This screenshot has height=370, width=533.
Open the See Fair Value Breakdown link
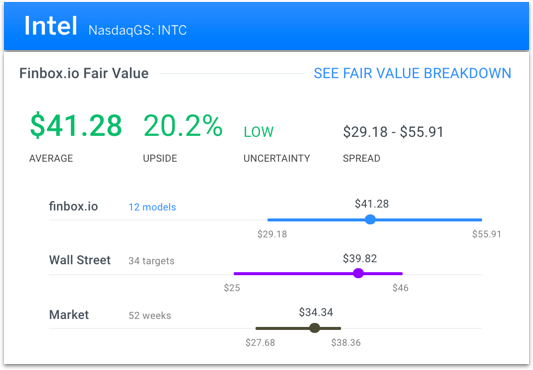pos(412,73)
